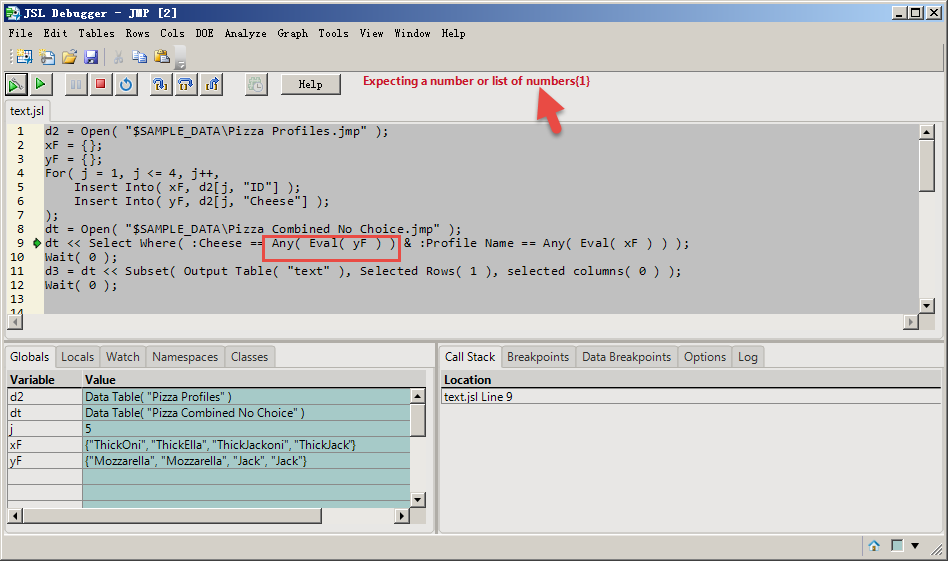
Task: Open the Window menu
Action: coord(412,33)
